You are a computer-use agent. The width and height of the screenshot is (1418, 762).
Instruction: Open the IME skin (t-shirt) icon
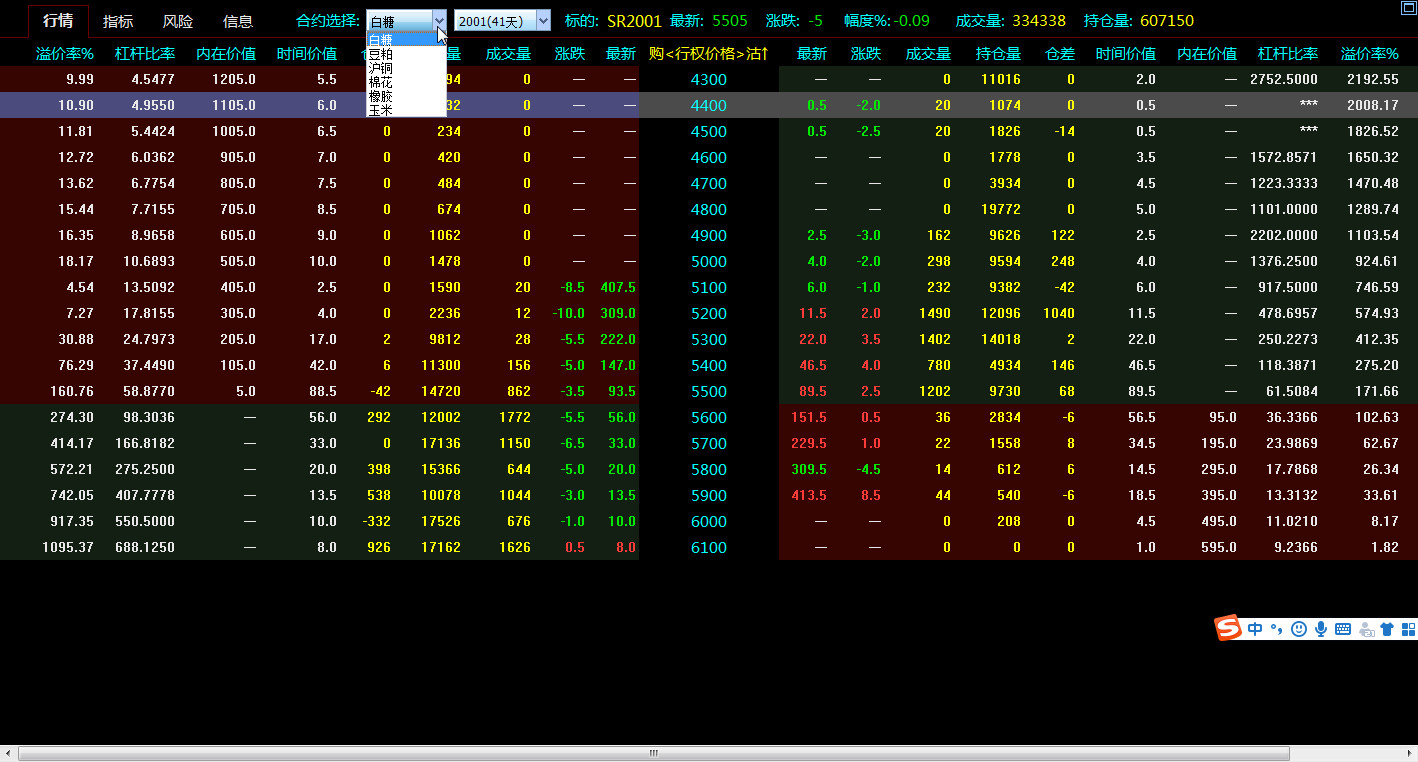[x=1387, y=629]
